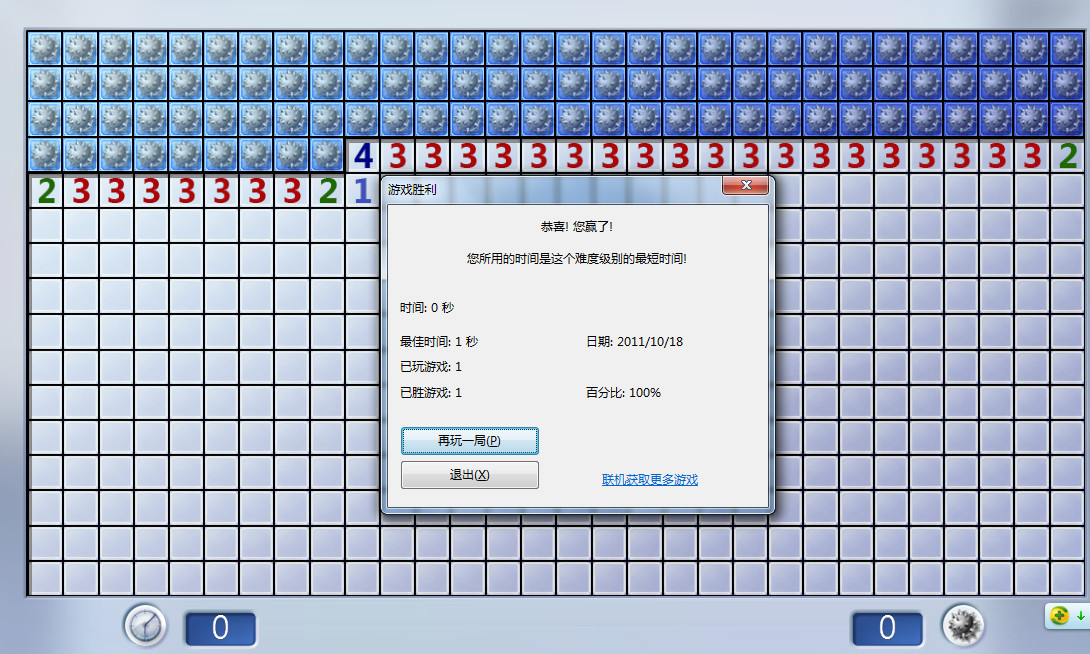Screen dimensions: 1090x654
Task: Click the 百分比: 100% text
Action: pos(624,393)
